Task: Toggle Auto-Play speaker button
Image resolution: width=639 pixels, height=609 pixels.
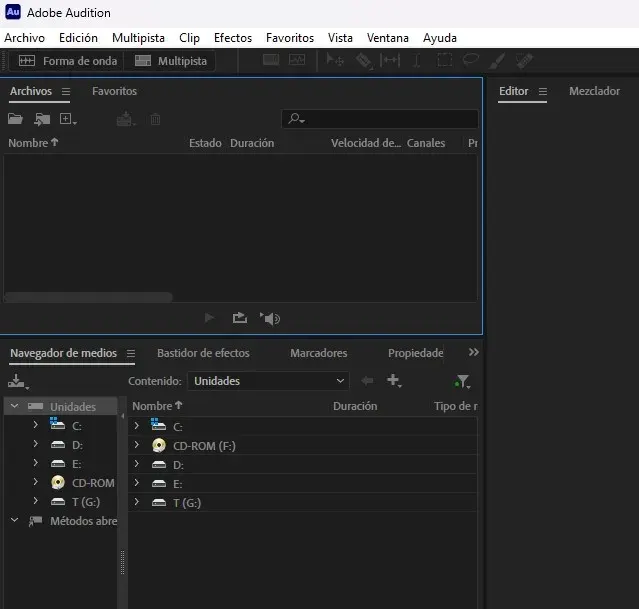Action: 270,318
